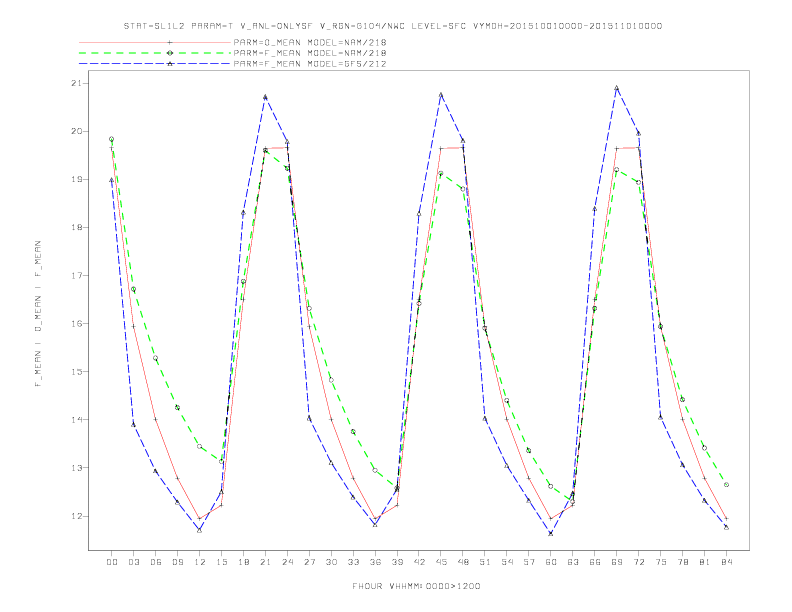Click x-axis forecast hour label 69
Image resolution: width=792 pixels, height=612 pixels.
click(x=617, y=562)
